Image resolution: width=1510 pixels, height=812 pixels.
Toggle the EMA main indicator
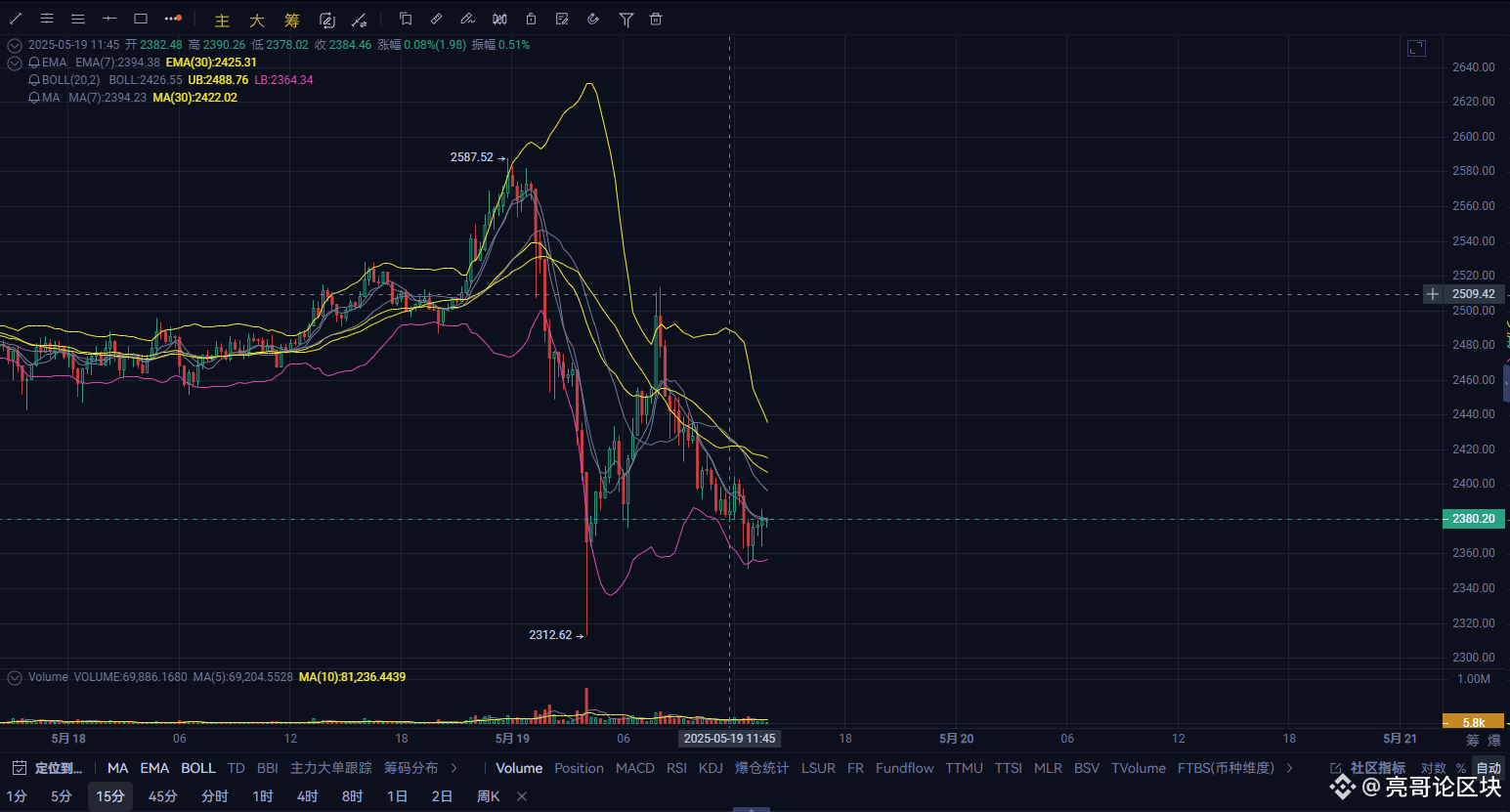tap(154, 768)
